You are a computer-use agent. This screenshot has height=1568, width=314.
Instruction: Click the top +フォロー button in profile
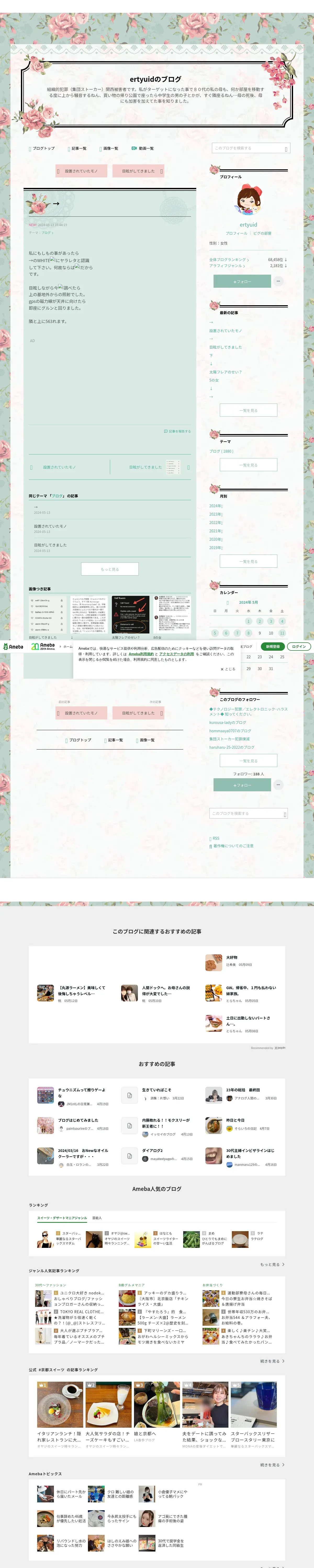(242, 281)
